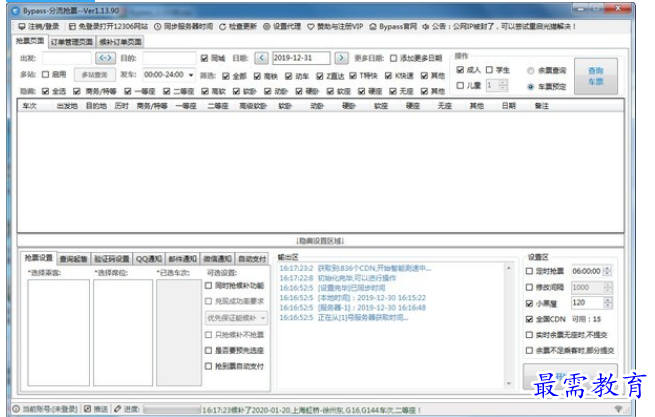Viewport: 655px width, 417px height.
Task: Open 优先保证能候补 dropdown
Action: 236,318
